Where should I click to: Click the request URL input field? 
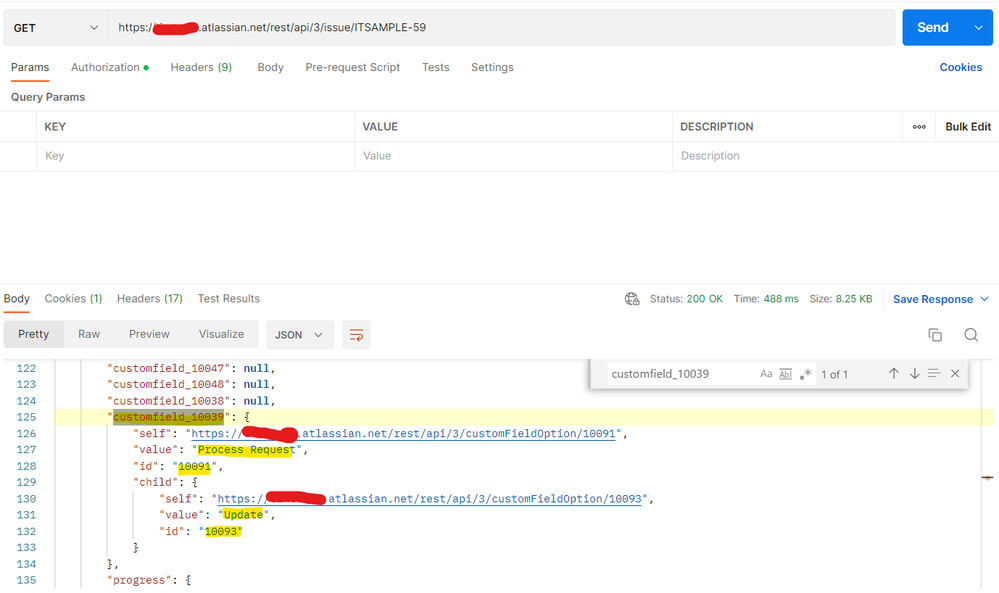[501, 27]
